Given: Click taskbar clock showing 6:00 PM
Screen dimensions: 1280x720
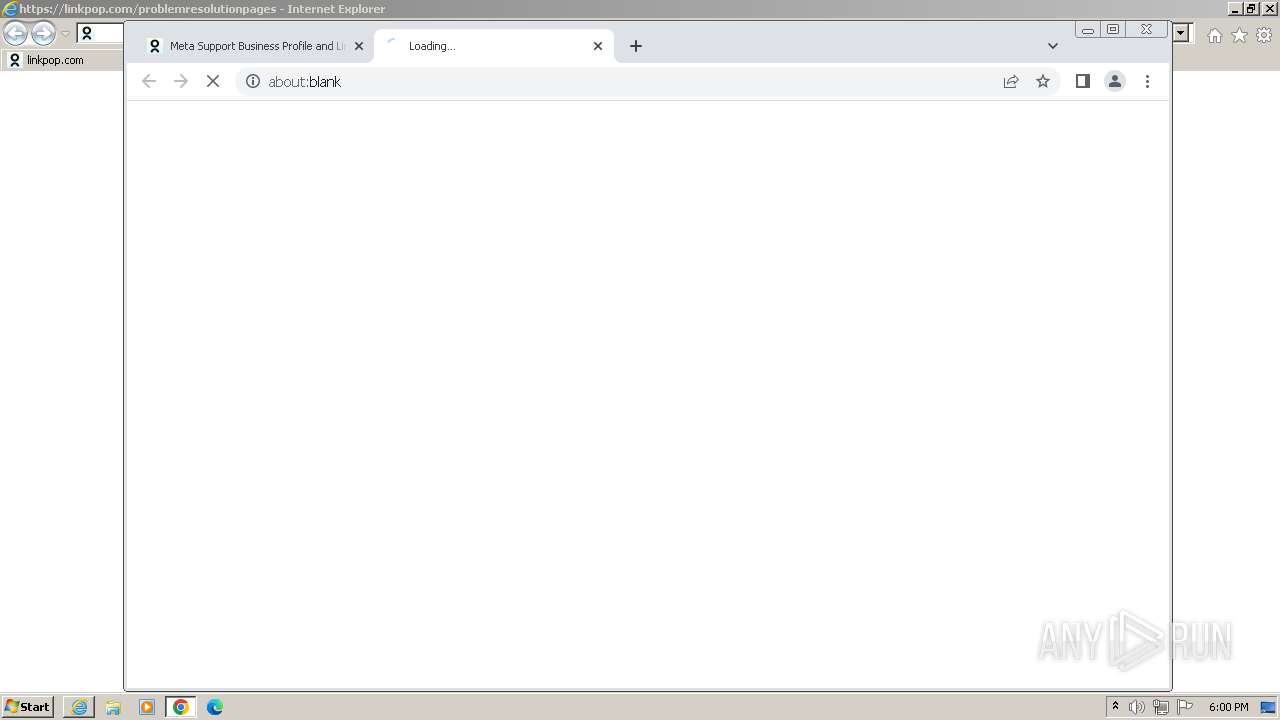Looking at the screenshot, I should pos(1228,707).
